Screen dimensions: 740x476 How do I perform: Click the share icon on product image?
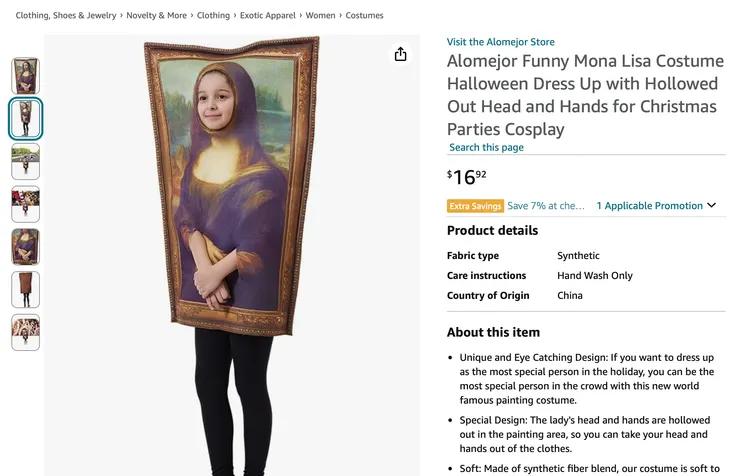click(401, 54)
